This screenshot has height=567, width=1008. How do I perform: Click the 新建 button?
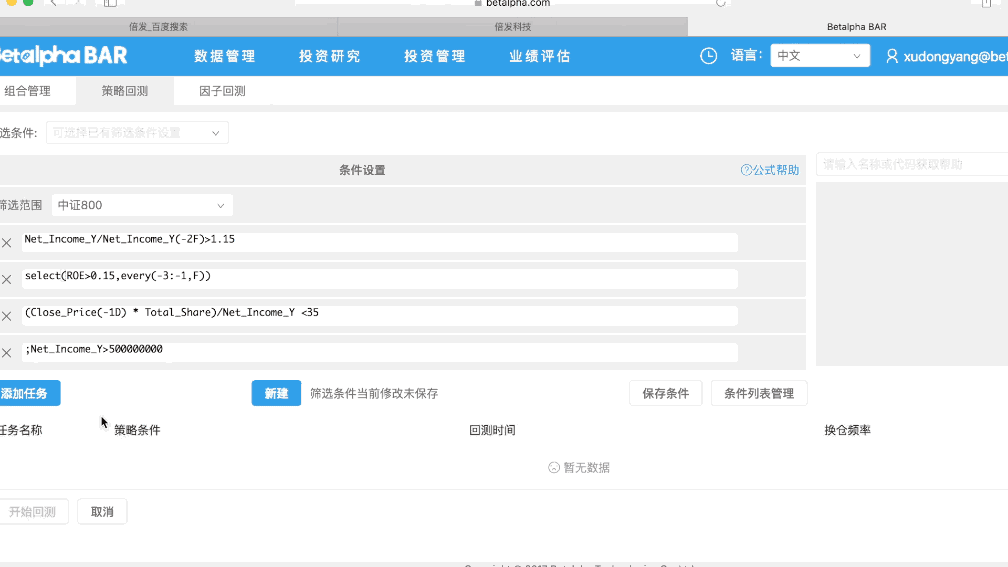pos(276,393)
